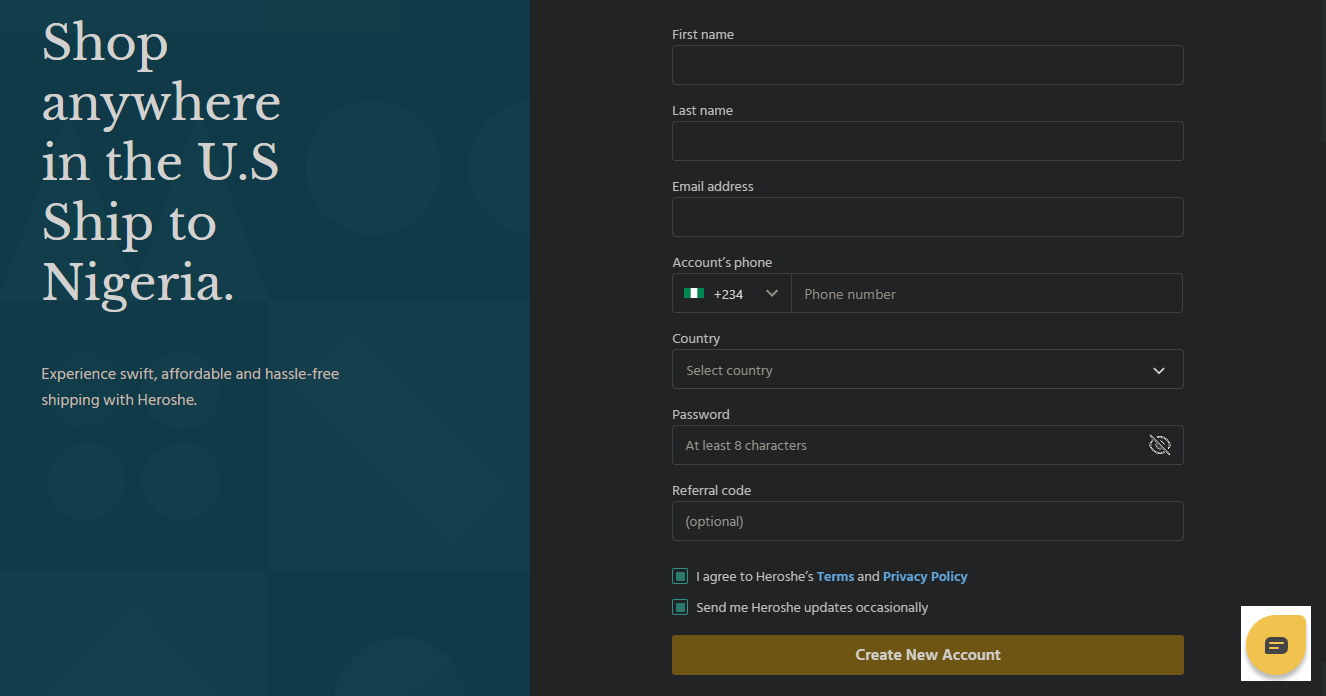The width and height of the screenshot is (1326, 696).
Task: Click the 'Send me Heroshe updates occasionally' text
Action: (x=812, y=607)
